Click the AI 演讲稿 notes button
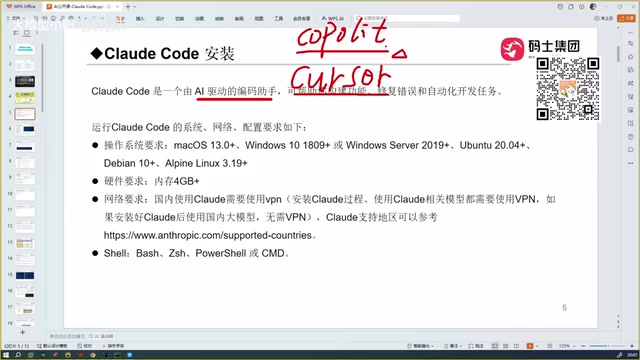This screenshot has height=360, width=640. 101,336
